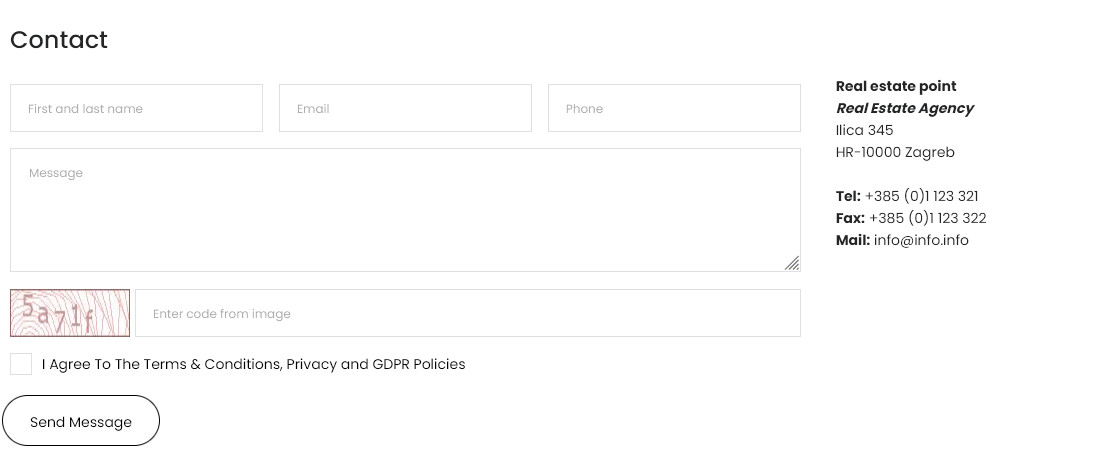The width and height of the screenshot is (1096, 470).
Task: Click the captcha code image
Action: [70, 313]
